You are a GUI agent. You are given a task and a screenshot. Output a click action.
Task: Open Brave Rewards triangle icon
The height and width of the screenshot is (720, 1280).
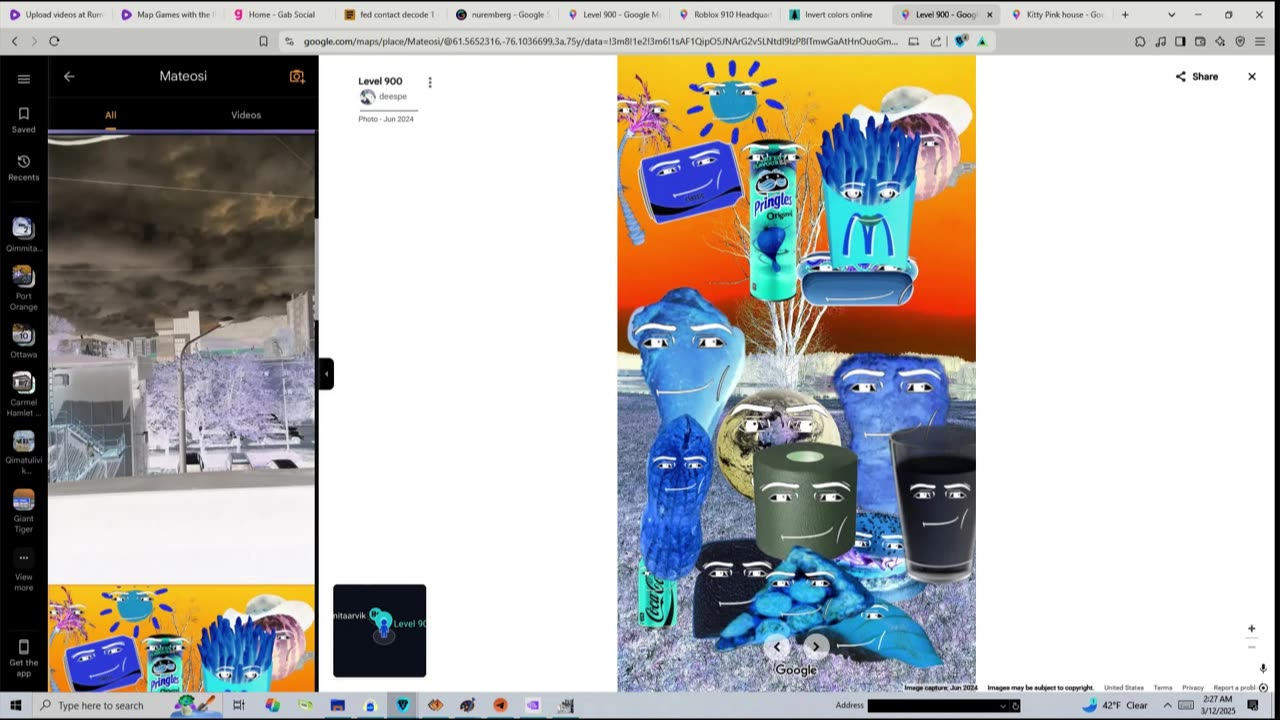(982, 41)
